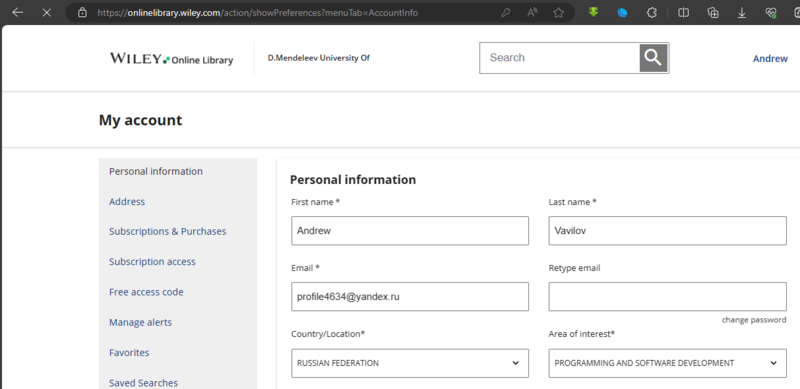Click the site lock icon in the address bar
Image resolution: width=800 pixels, height=389 pixels.
tap(82, 12)
